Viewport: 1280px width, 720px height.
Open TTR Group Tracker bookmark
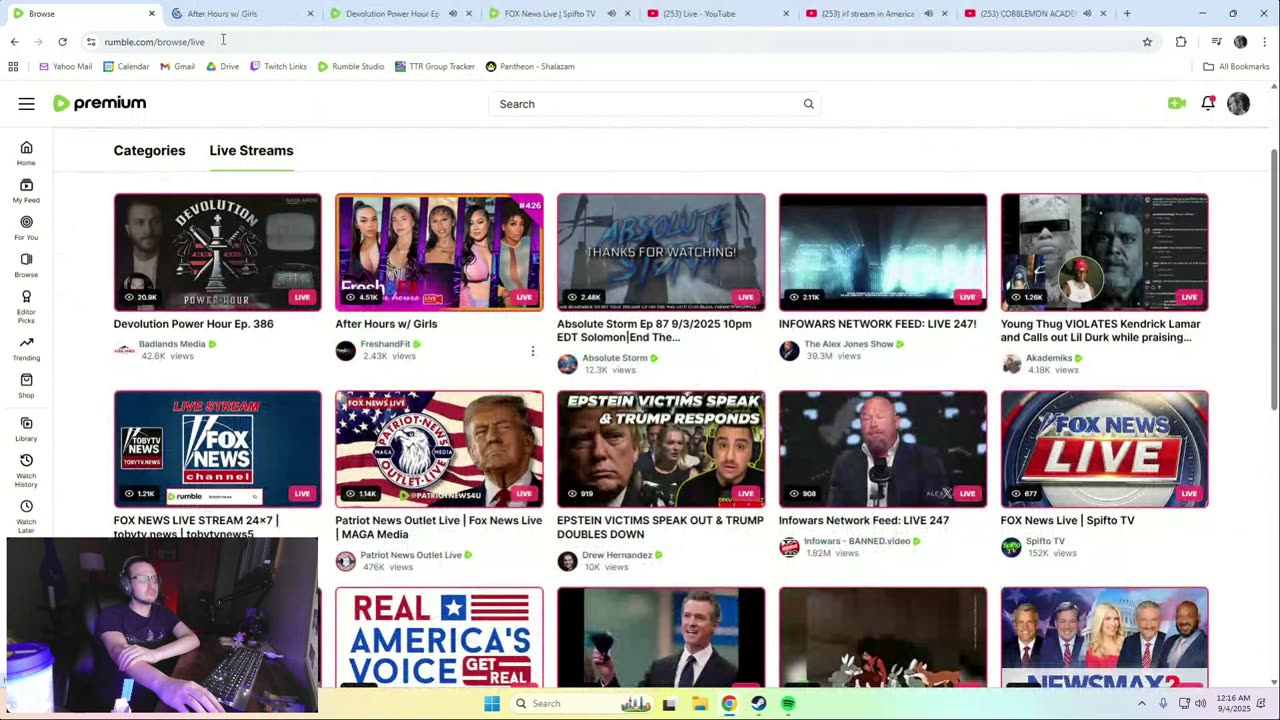pyautogui.click(x=434, y=67)
